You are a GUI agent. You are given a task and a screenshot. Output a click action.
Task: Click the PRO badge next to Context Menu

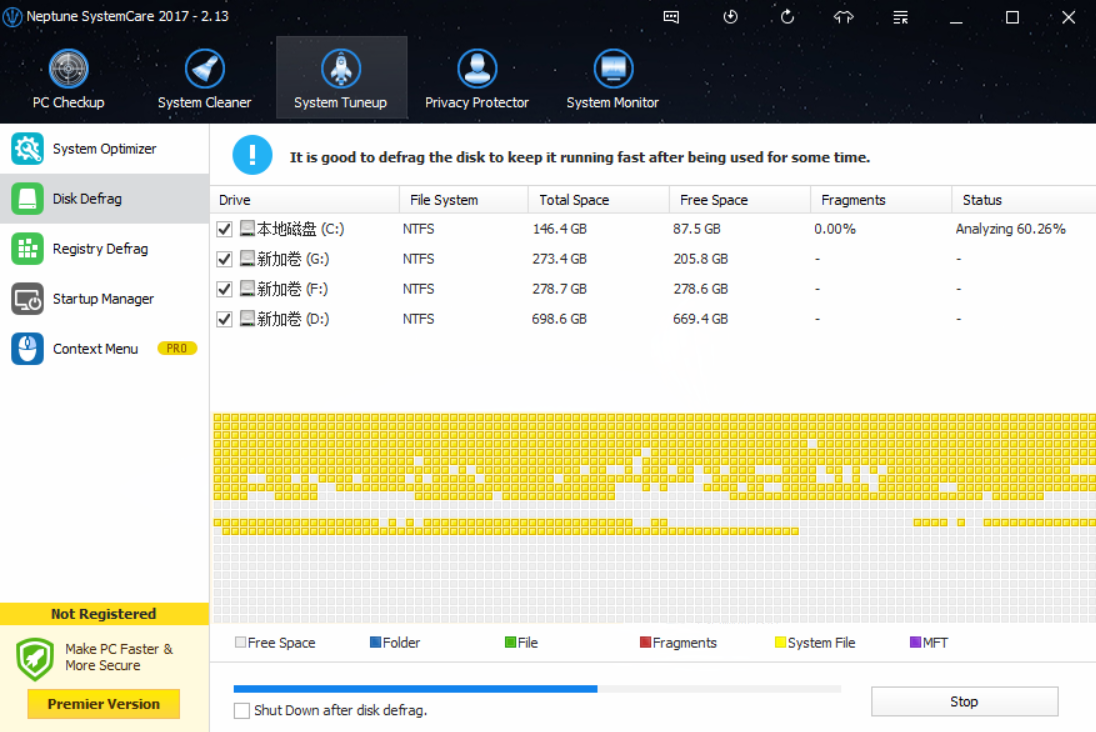click(177, 348)
